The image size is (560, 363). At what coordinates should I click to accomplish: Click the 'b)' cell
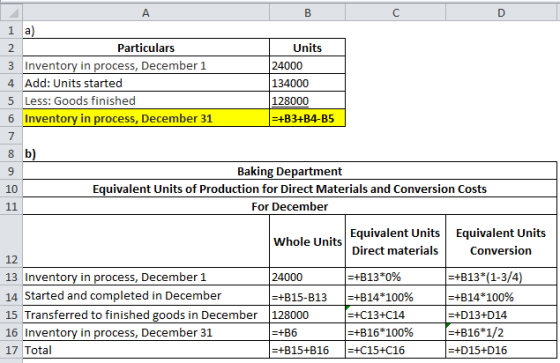coord(146,153)
